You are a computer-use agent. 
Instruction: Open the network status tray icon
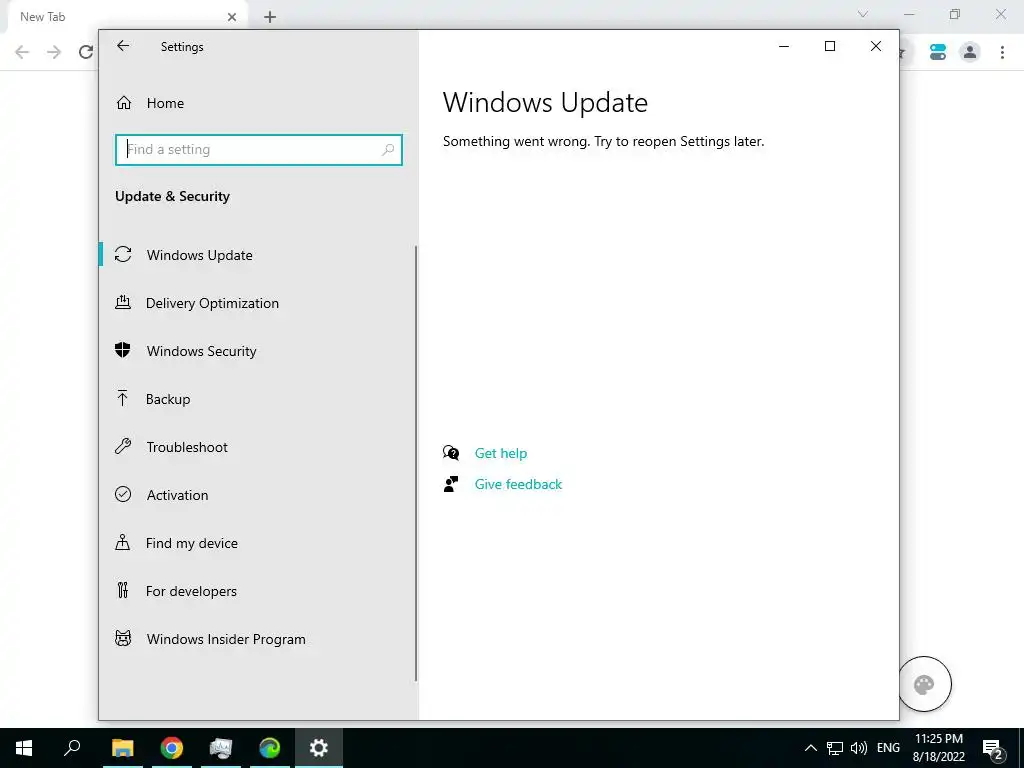coord(835,748)
